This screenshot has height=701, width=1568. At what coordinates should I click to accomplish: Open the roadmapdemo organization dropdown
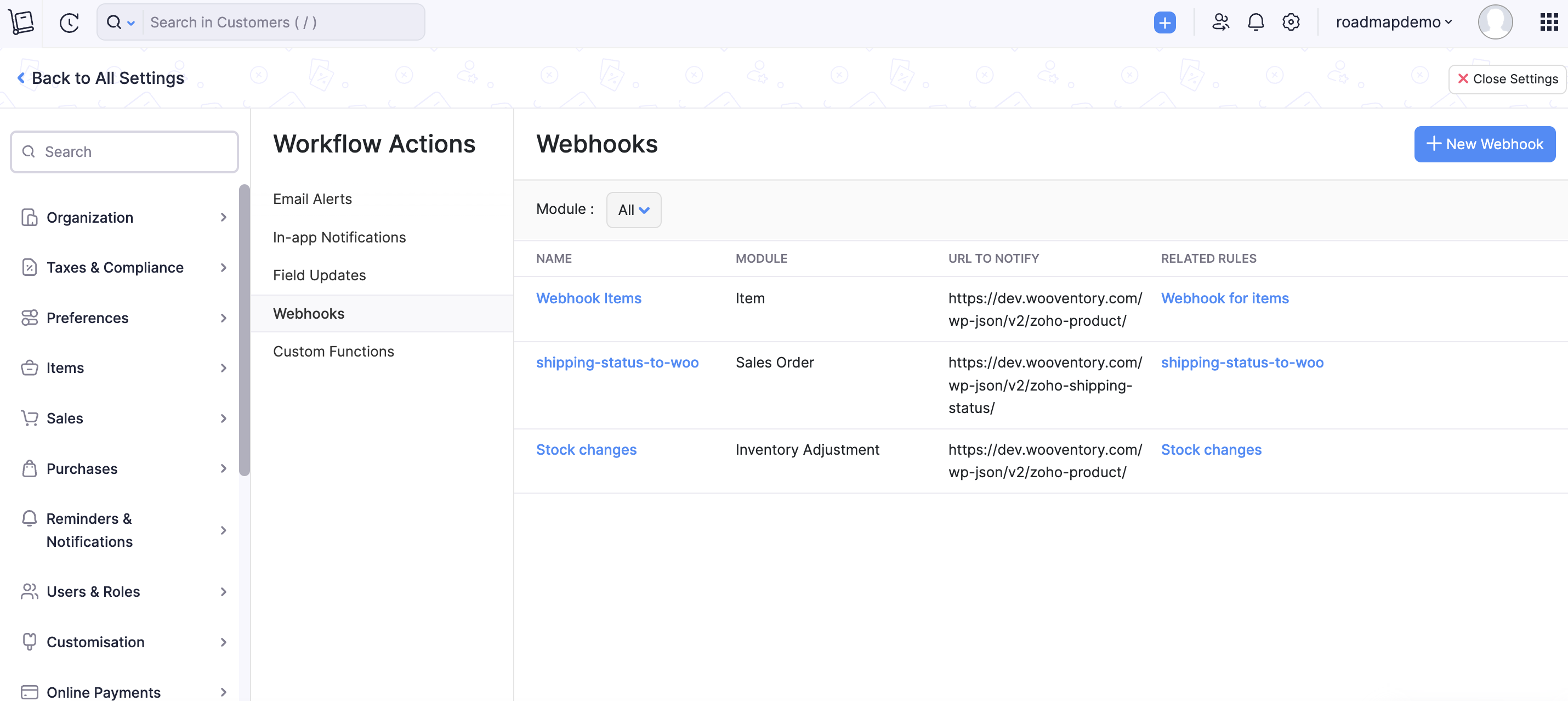1393,22
